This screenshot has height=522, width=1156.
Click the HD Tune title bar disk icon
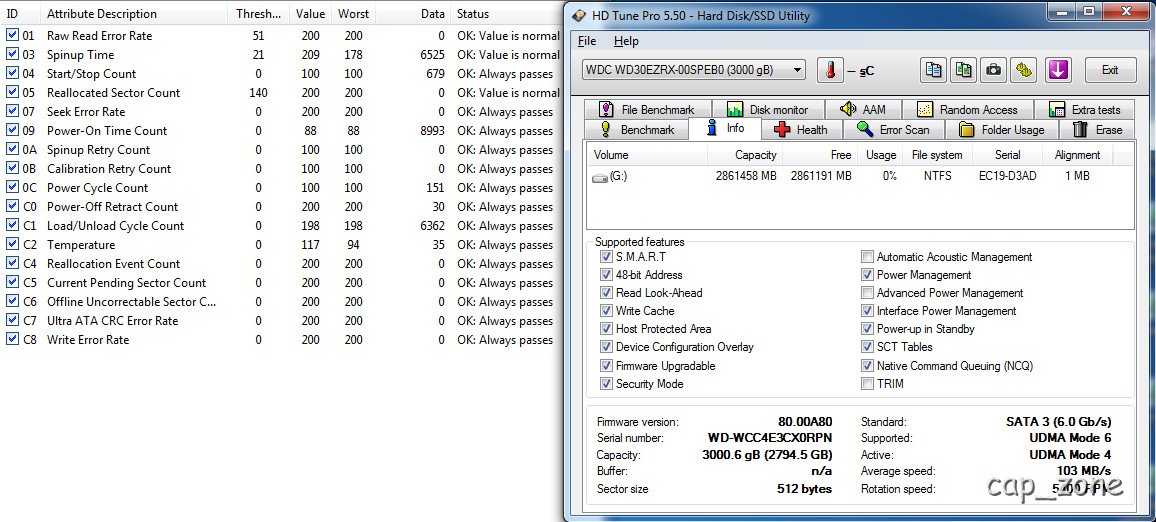click(x=581, y=15)
